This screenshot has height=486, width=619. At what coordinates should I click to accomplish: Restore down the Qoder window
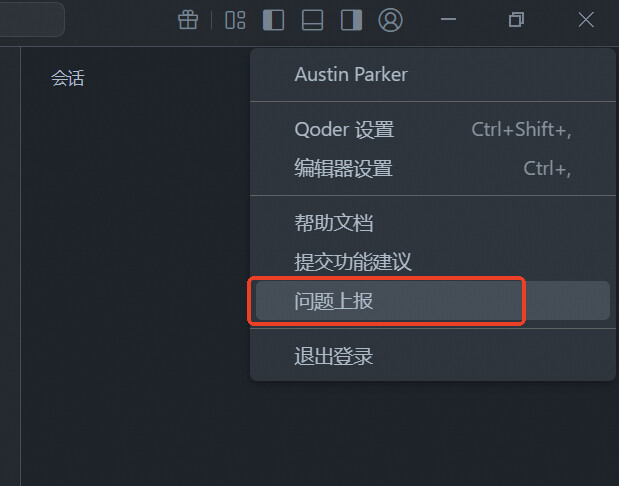(516, 20)
